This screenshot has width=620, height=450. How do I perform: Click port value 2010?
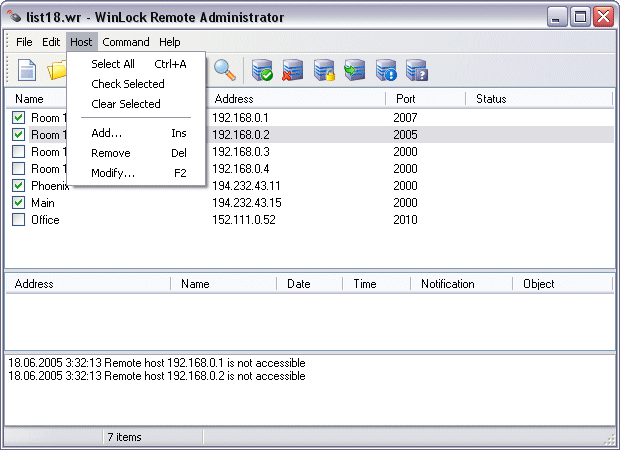point(405,220)
